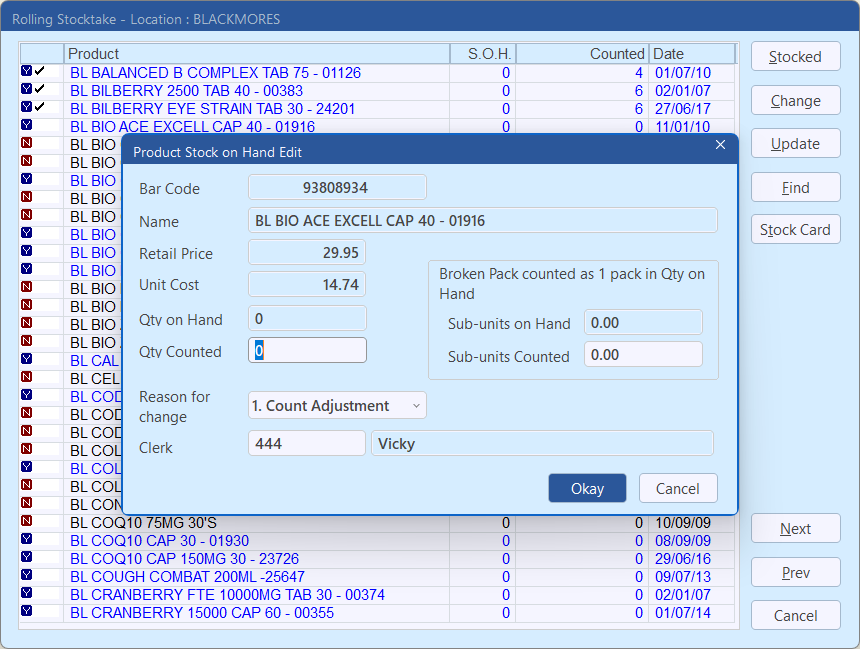Toggle the checkmark on BL BILBERRY EYE STRAIN row

tap(40, 108)
